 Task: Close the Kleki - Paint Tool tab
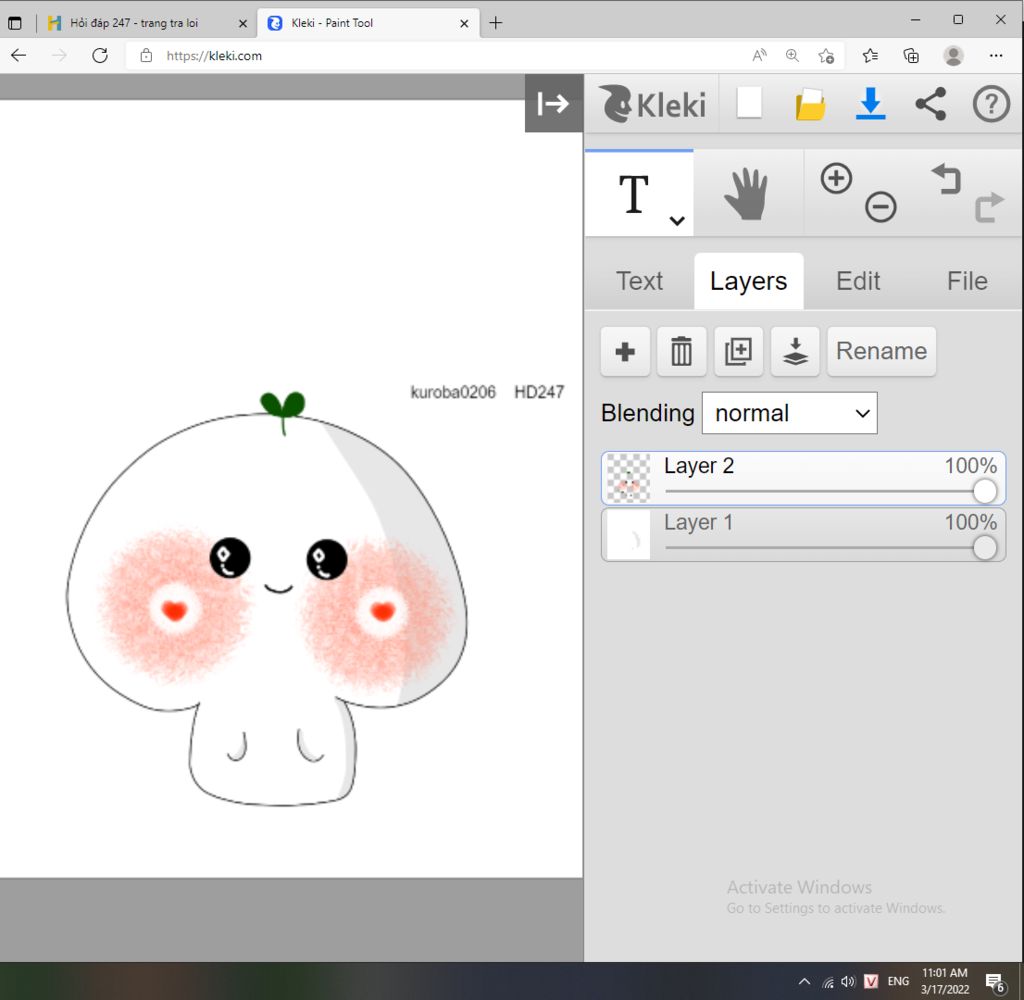pyautogui.click(x=464, y=24)
